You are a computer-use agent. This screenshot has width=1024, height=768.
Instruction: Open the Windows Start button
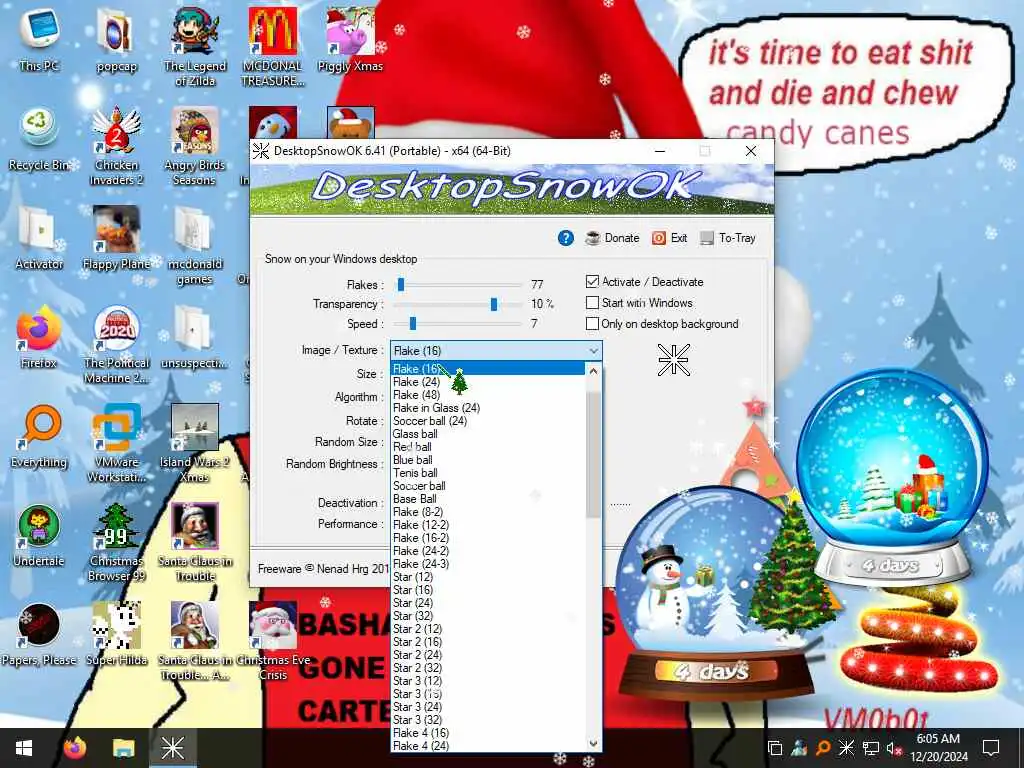tap(24, 748)
